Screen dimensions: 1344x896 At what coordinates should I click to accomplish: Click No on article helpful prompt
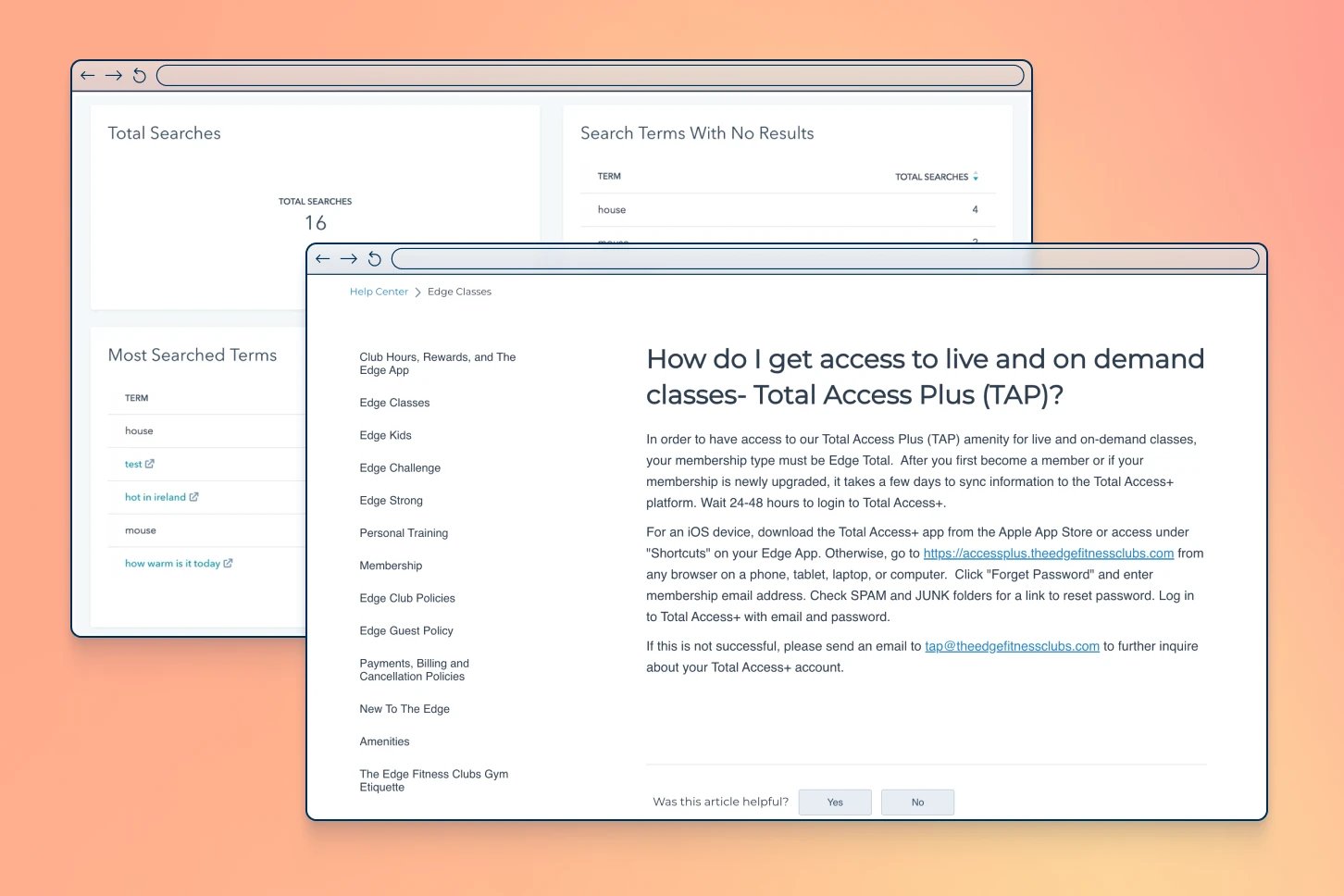tap(917, 803)
